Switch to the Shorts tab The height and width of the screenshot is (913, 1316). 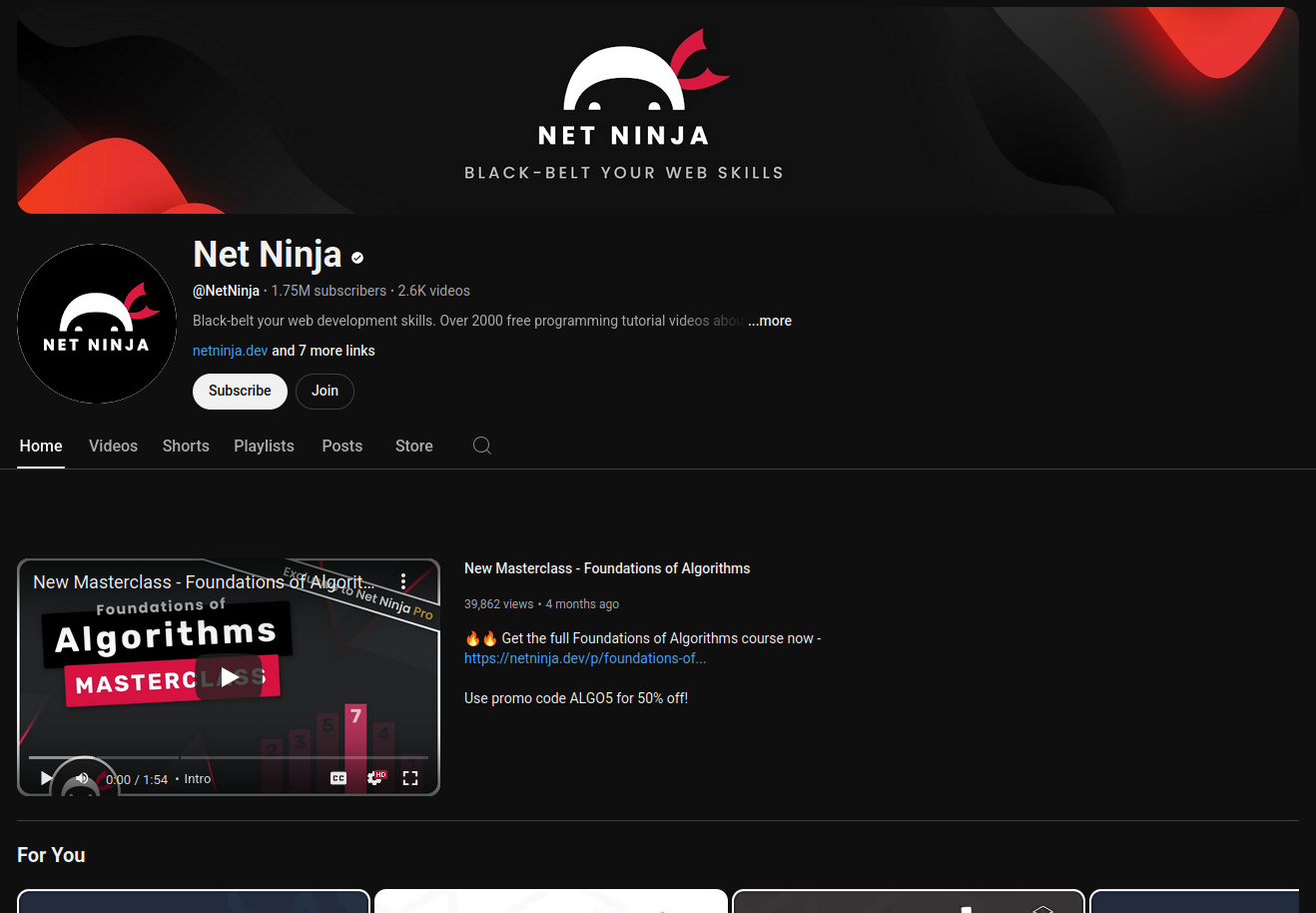pos(186,446)
